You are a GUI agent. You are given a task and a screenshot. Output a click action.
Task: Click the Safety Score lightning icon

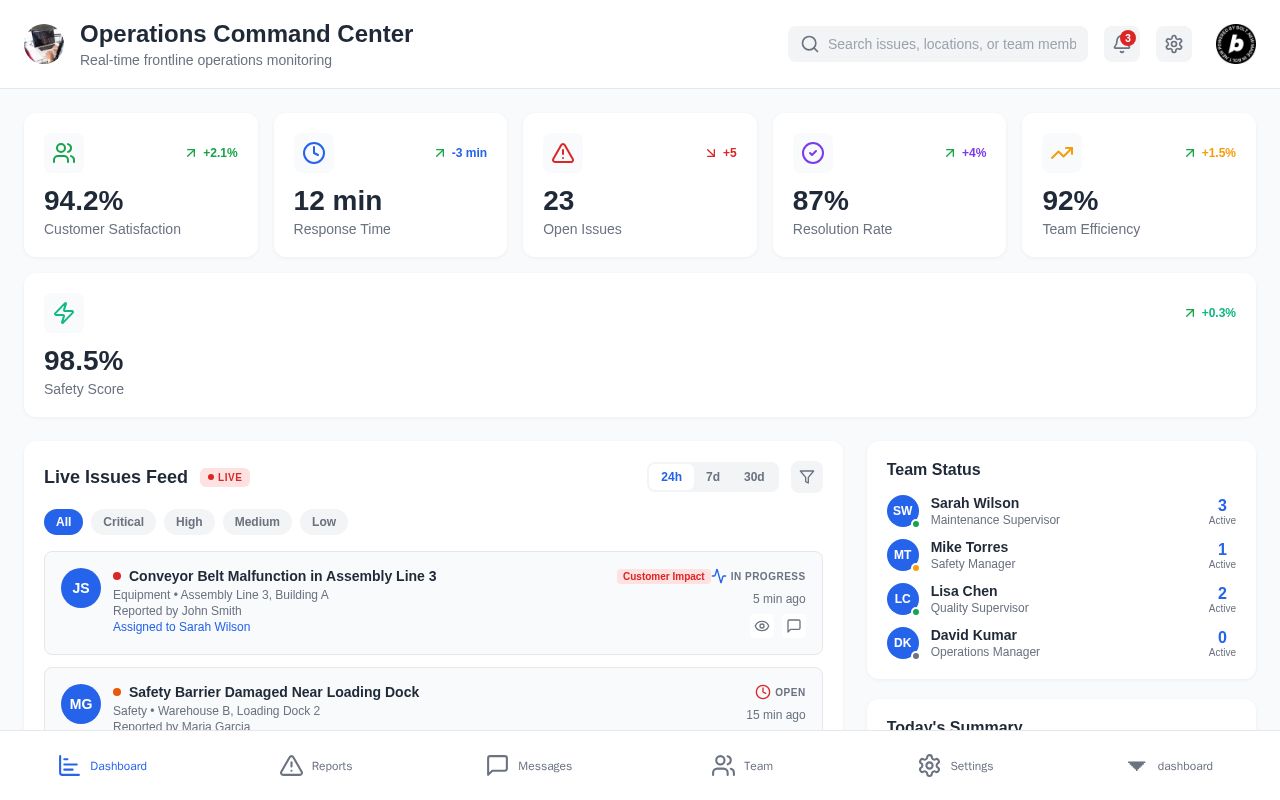64,313
